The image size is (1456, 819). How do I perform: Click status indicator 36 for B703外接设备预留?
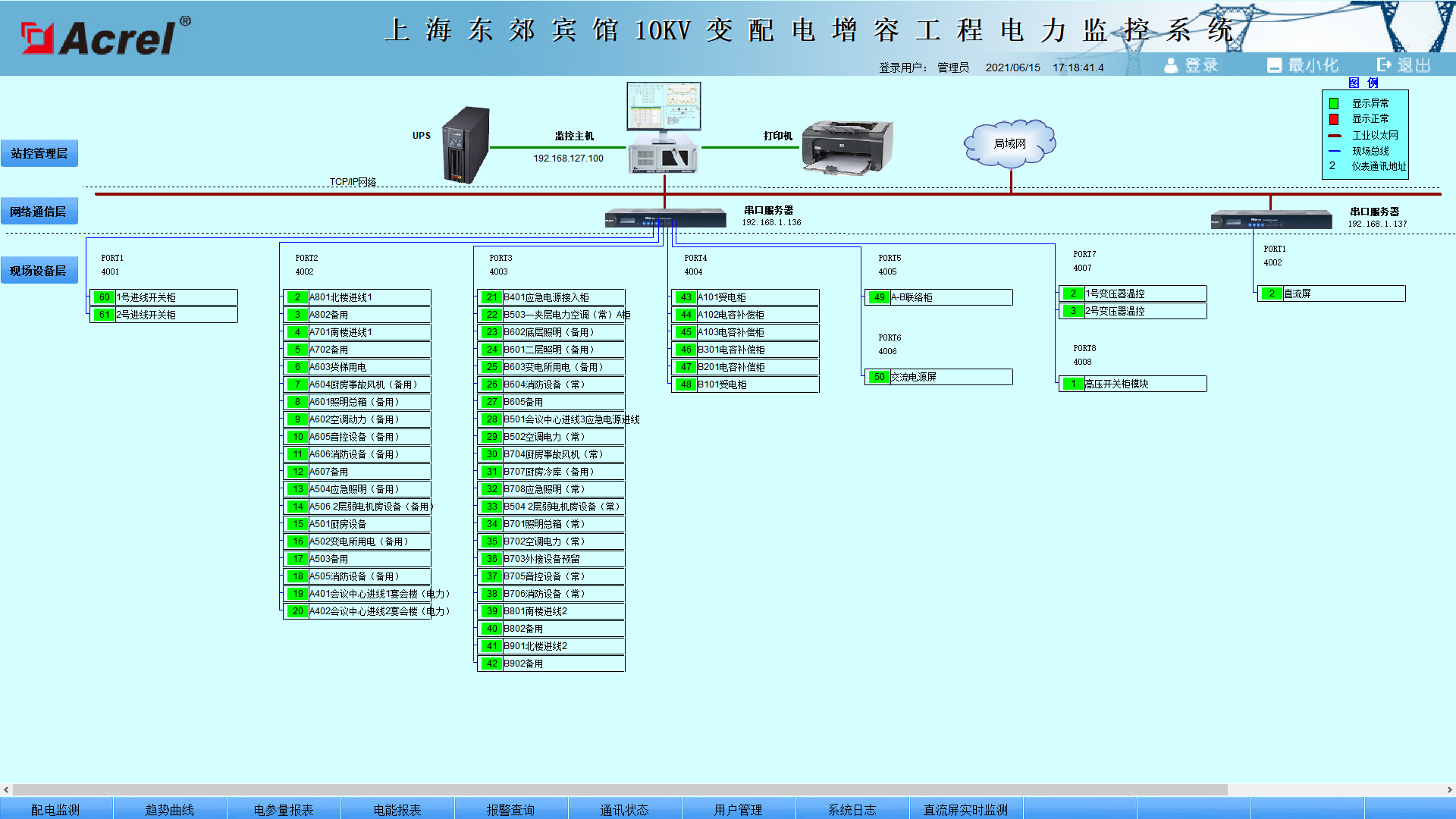pos(491,559)
